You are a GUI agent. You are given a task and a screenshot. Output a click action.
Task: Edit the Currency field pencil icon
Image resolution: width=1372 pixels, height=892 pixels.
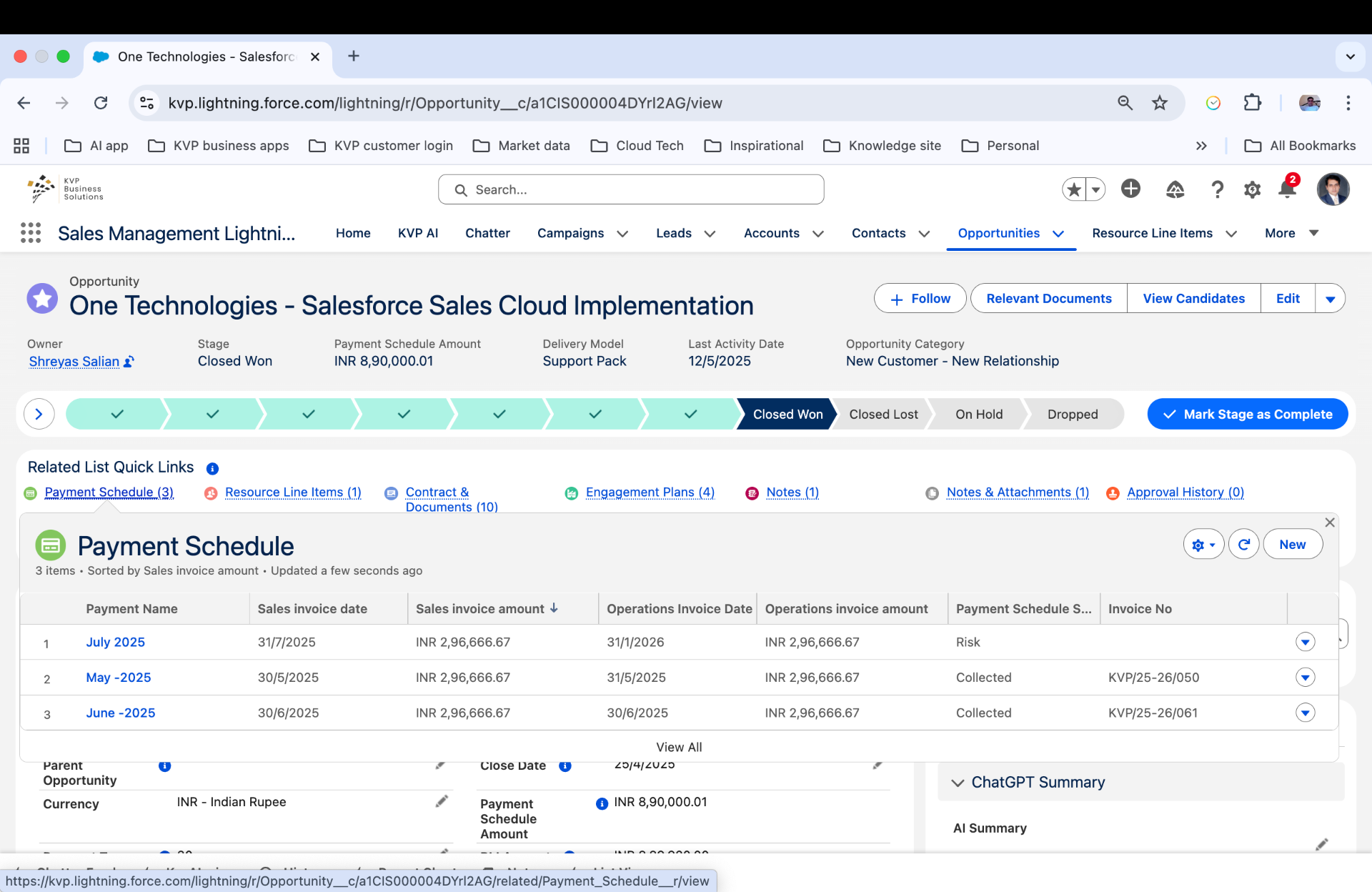tap(442, 801)
